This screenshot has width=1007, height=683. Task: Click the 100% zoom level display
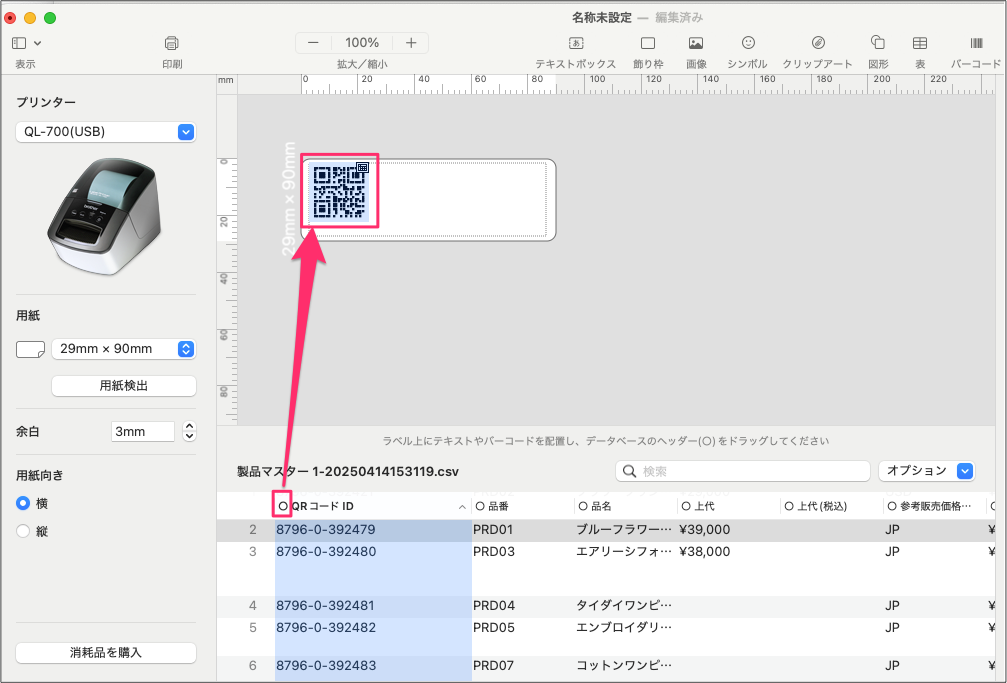coord(362,43)
